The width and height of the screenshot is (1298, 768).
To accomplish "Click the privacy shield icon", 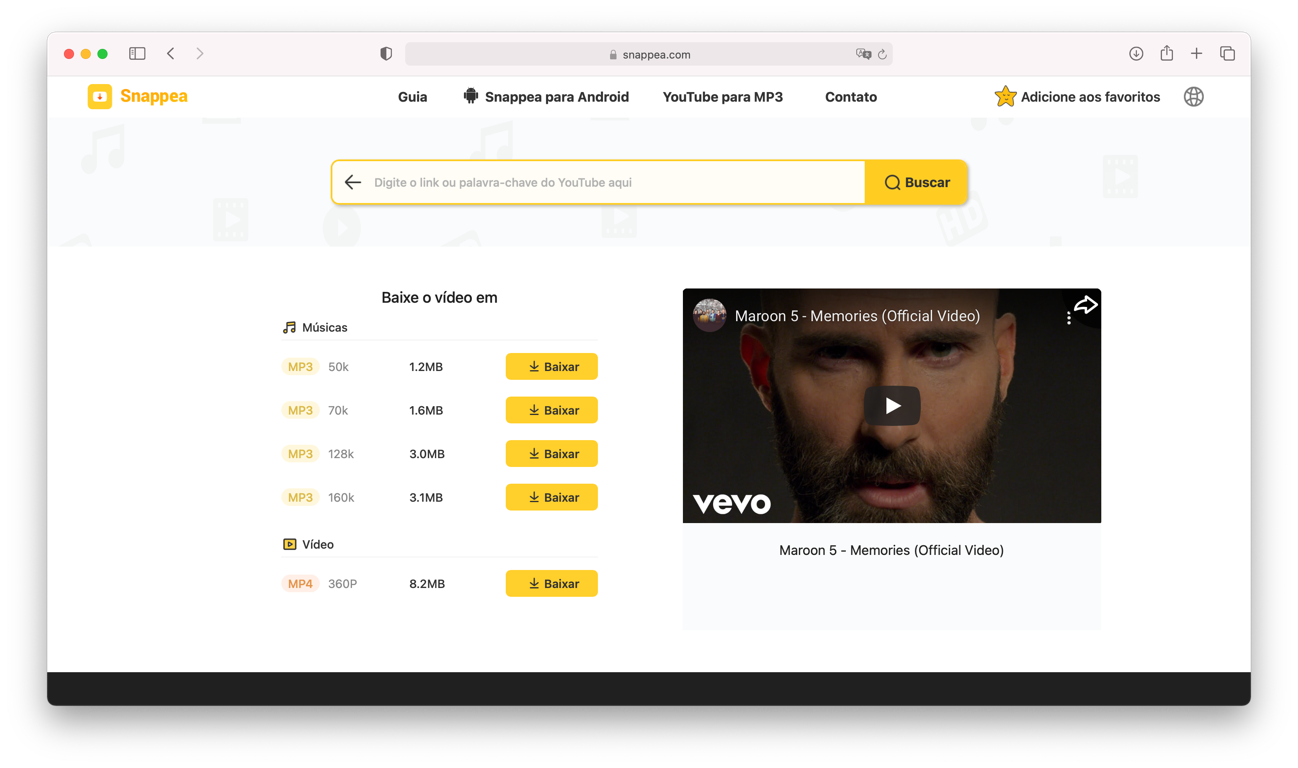I will click(386, 54).
